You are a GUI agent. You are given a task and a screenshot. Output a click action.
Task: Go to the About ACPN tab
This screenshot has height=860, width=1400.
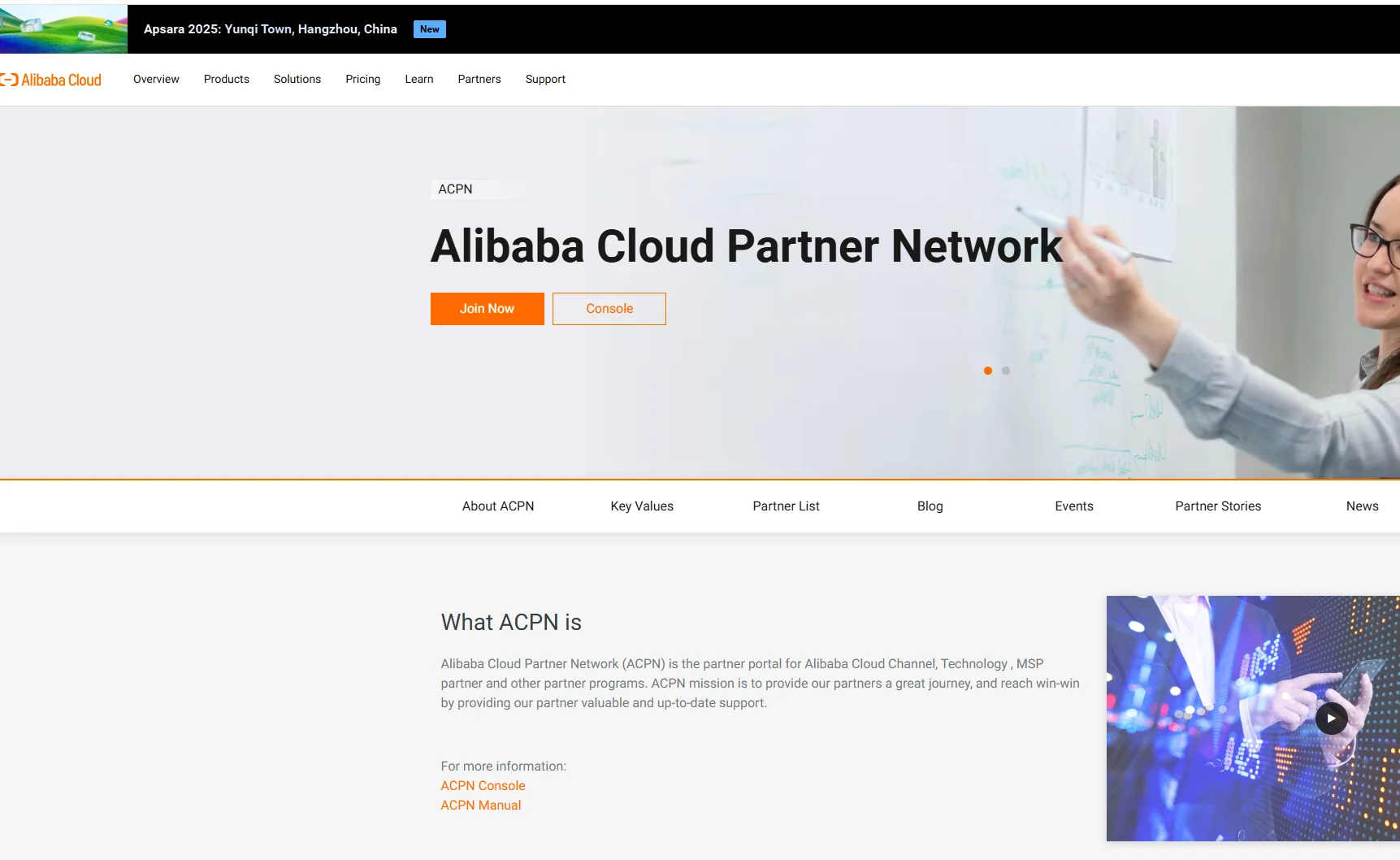[x=498, y=506]
